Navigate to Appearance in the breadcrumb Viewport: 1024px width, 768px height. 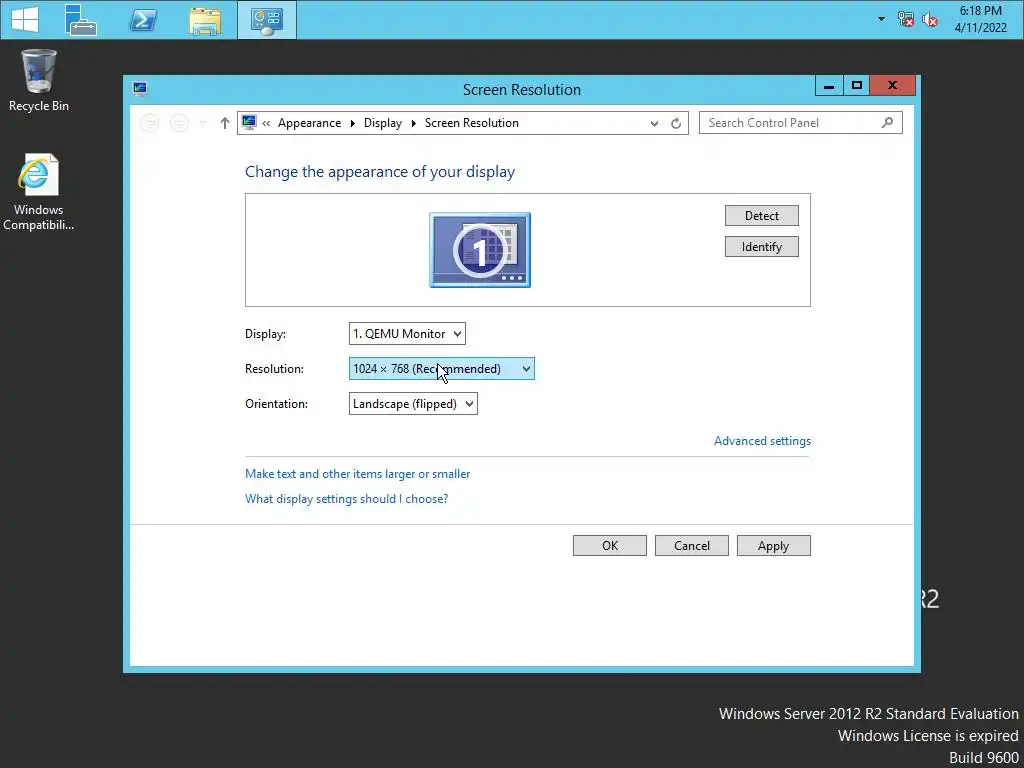click(x=309, y=123)
